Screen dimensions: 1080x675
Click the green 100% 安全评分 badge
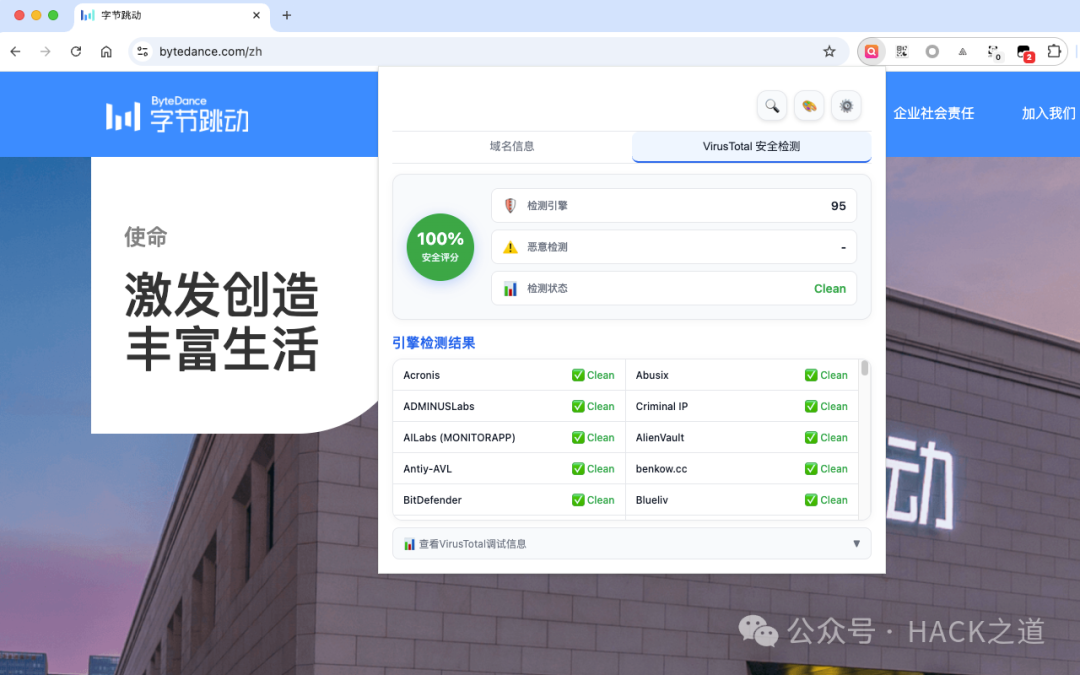click(x=440, y=244)
